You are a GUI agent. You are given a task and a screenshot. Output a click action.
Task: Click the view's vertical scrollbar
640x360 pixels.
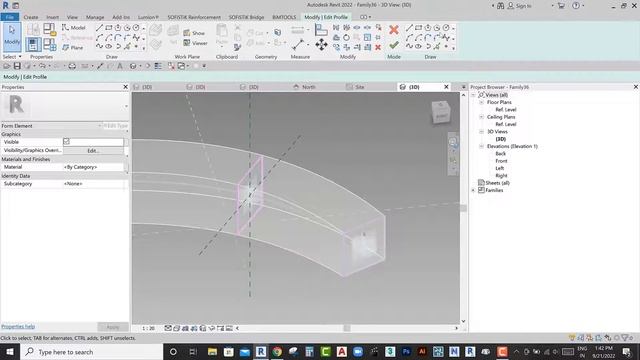tap(463, 208)
